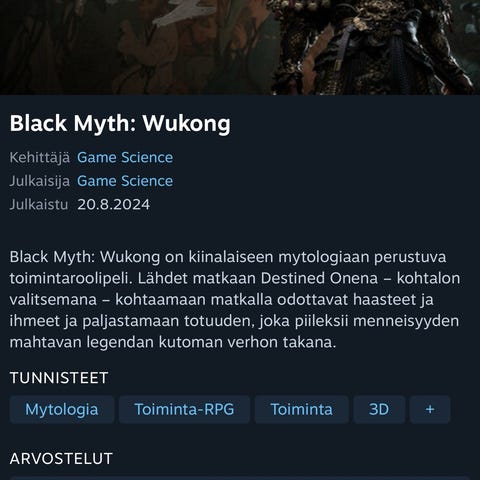This screenshot has width=480, height=480.
Task: Click the Julkaistu label
Action: (x=39, y=204)
